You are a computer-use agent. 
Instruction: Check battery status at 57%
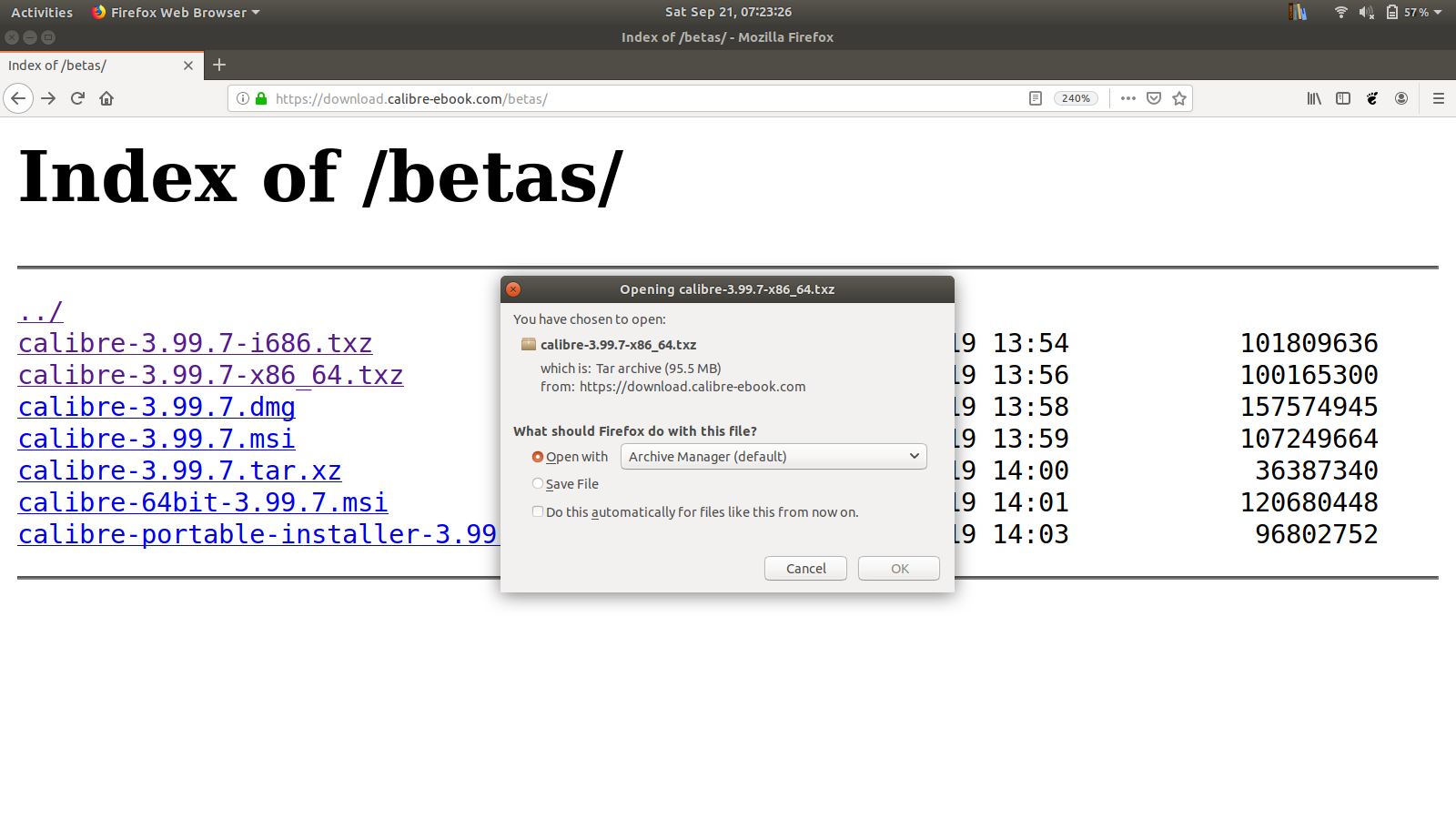[1409, 12]
